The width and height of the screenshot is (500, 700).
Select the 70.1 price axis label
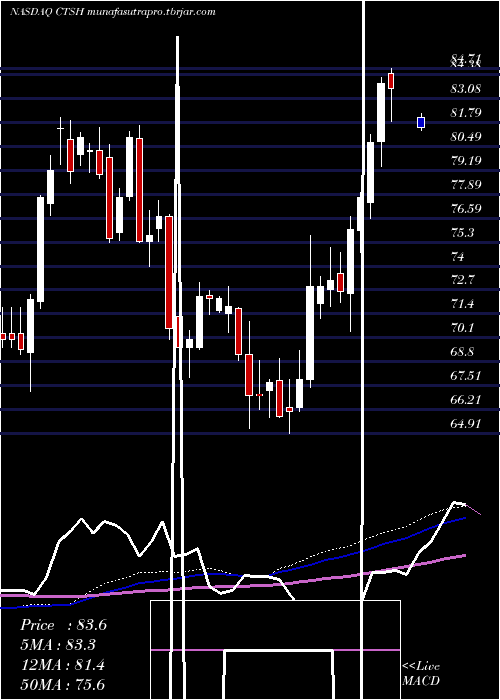click(462, 328)
